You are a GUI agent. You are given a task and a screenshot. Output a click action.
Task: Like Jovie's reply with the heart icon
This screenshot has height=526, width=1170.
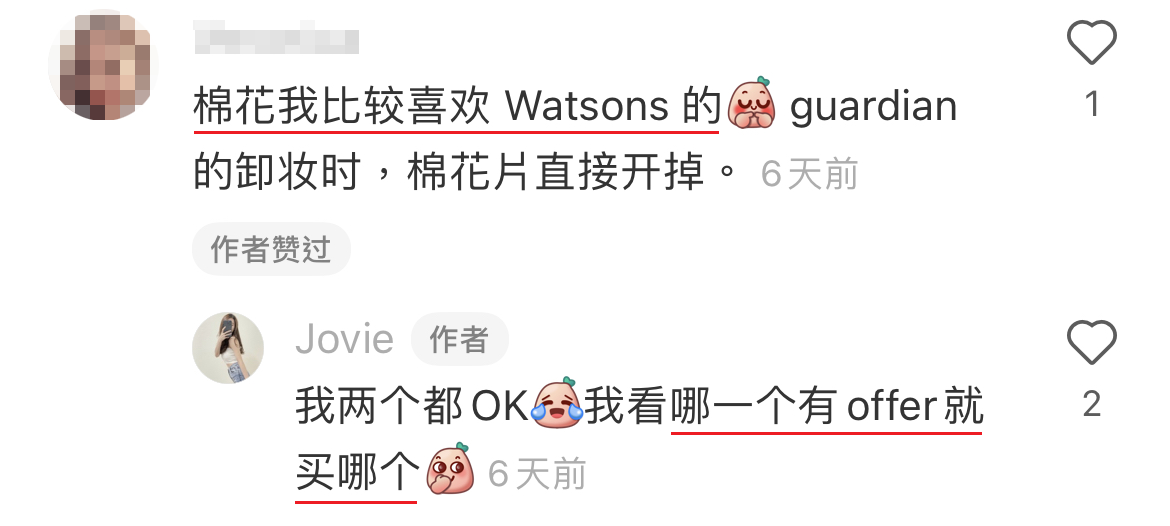pyautogui.click(x=1092, y=342)
